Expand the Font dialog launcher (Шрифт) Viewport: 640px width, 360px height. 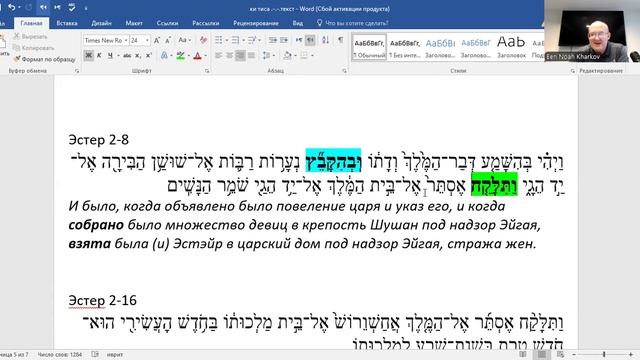pos(207,71)
